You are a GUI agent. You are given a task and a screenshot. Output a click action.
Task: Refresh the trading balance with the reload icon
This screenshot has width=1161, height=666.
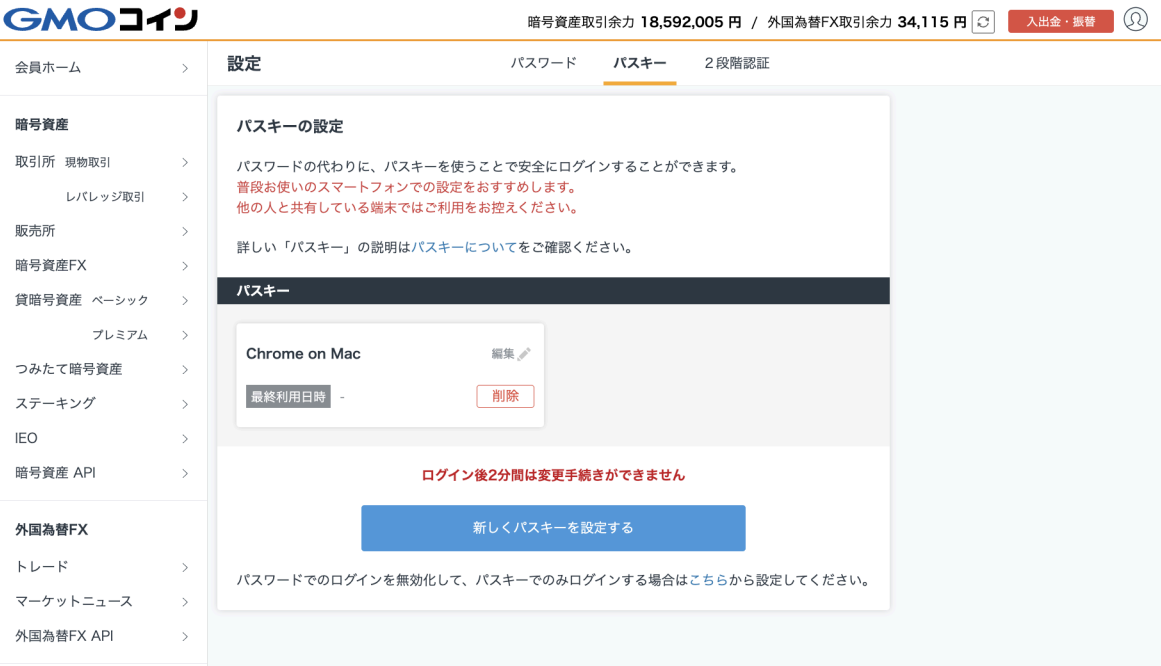tap(983, 22)
